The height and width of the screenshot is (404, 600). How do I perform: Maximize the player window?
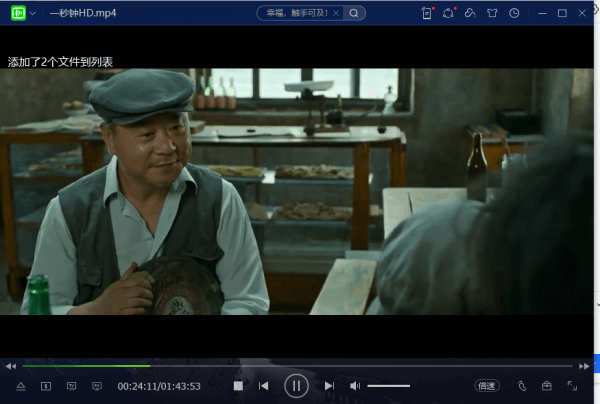coord(562,13)
